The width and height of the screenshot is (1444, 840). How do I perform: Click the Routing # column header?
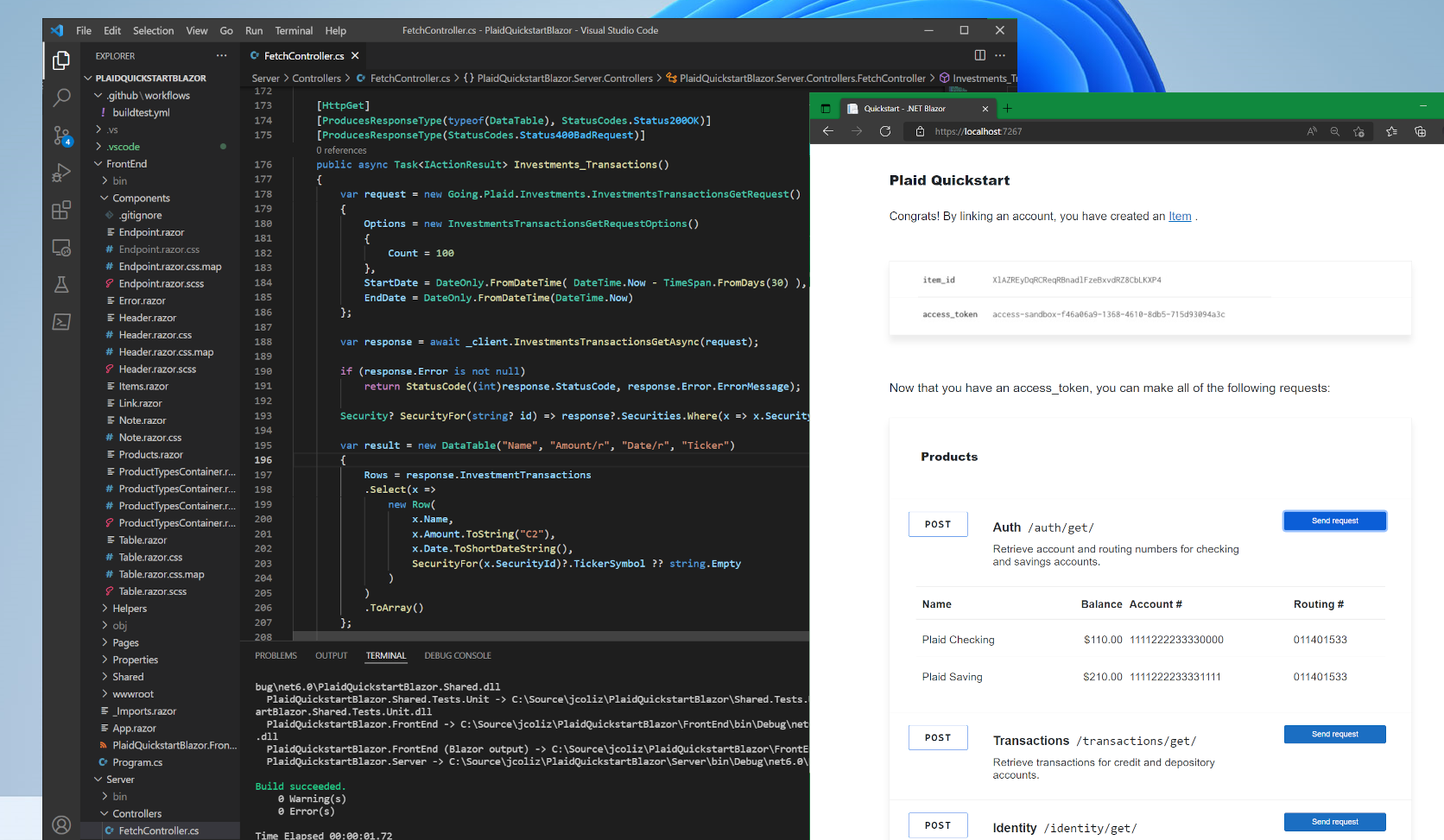(1318, 604)
